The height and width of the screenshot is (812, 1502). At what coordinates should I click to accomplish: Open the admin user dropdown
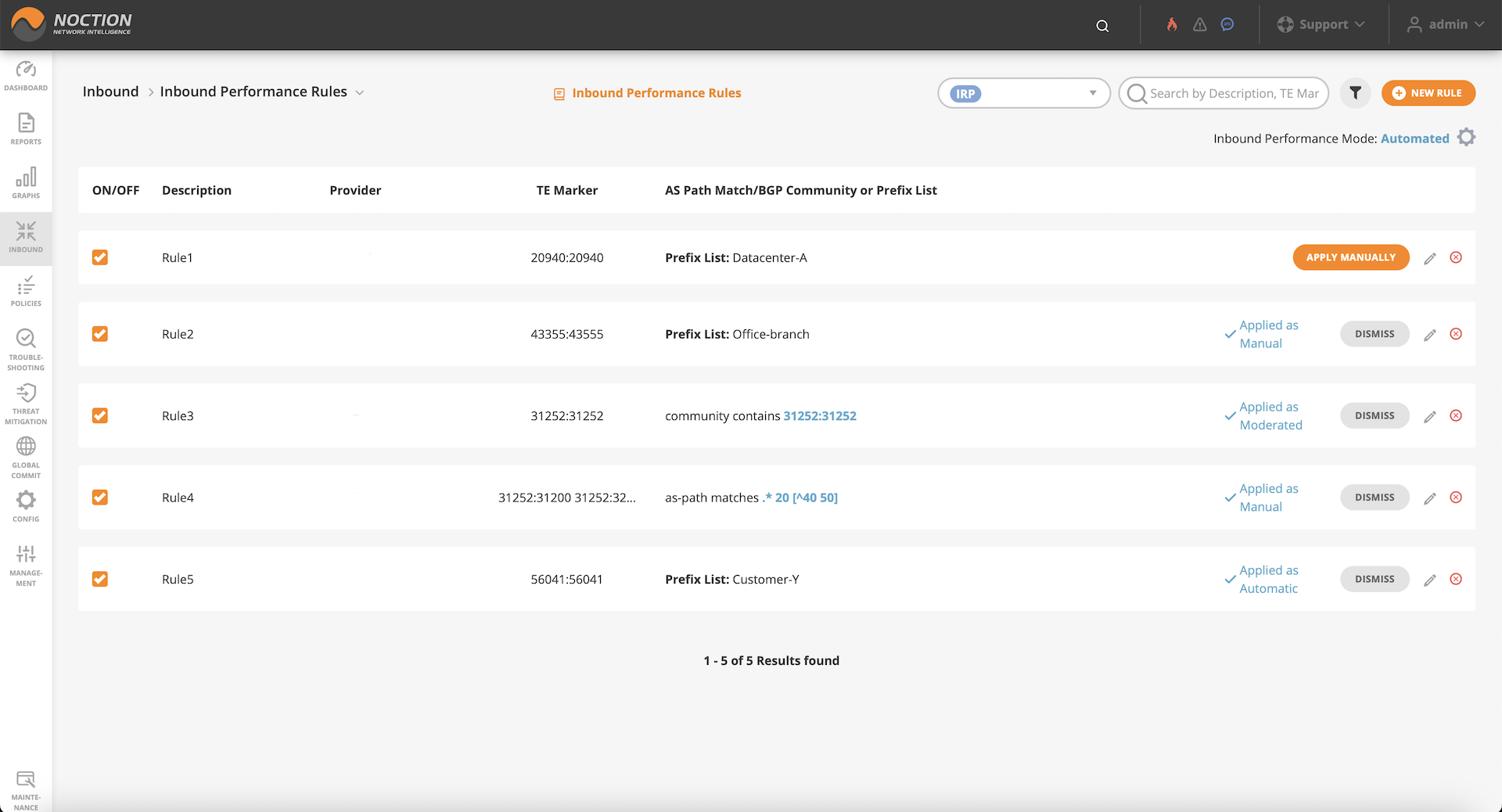pyautogui.click(x=1446, y=24)
